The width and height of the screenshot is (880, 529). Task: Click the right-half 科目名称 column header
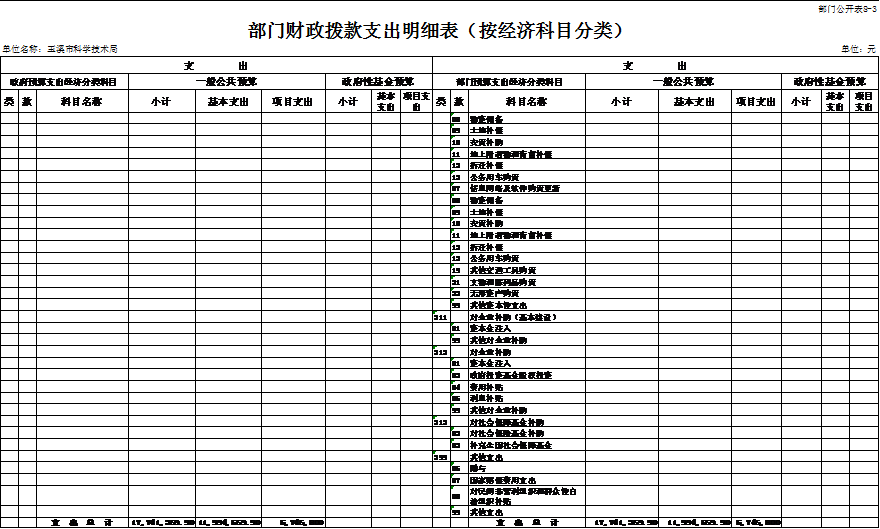coord(525,101)
